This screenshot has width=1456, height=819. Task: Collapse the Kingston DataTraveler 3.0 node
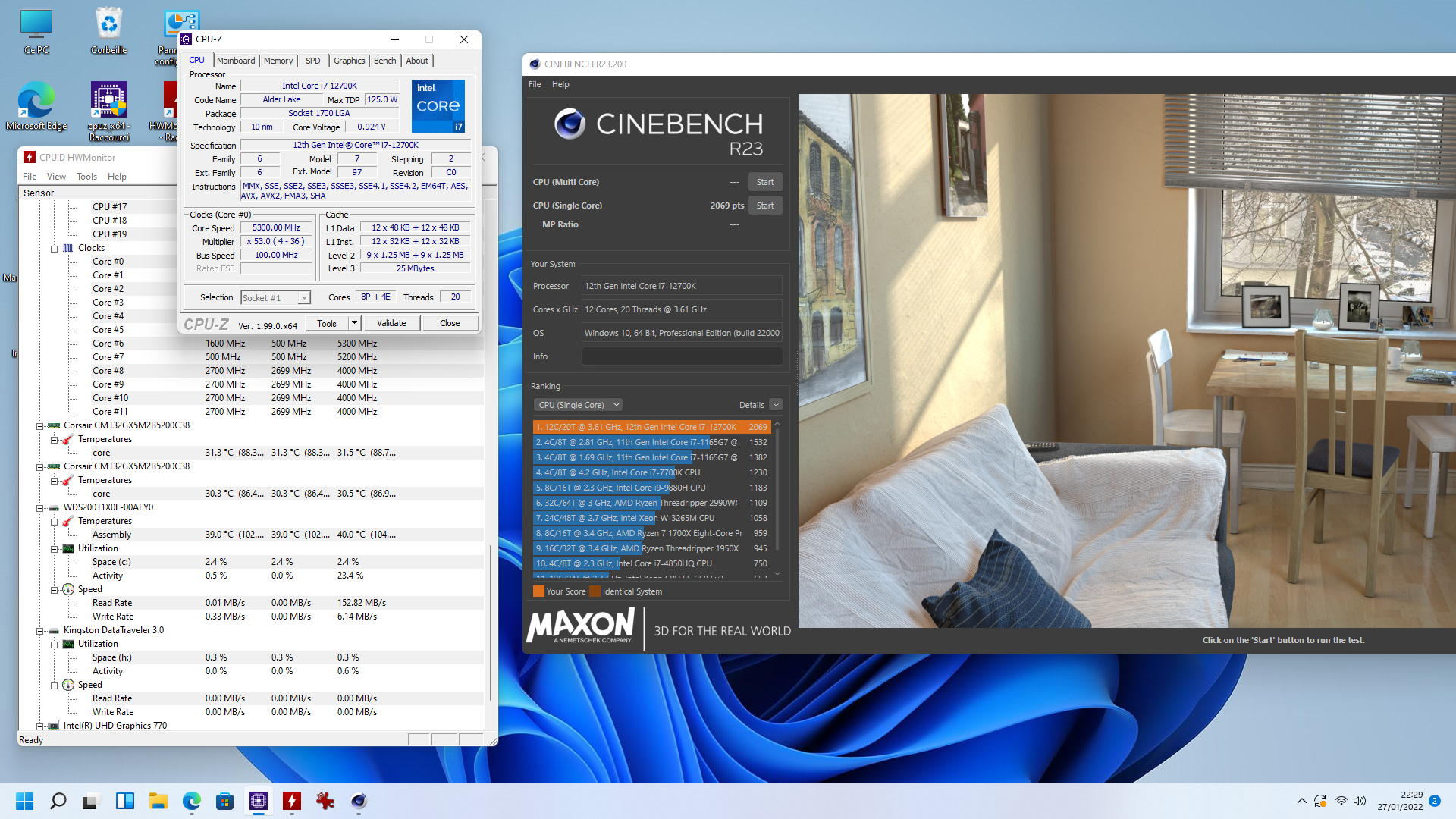point(40,630)
